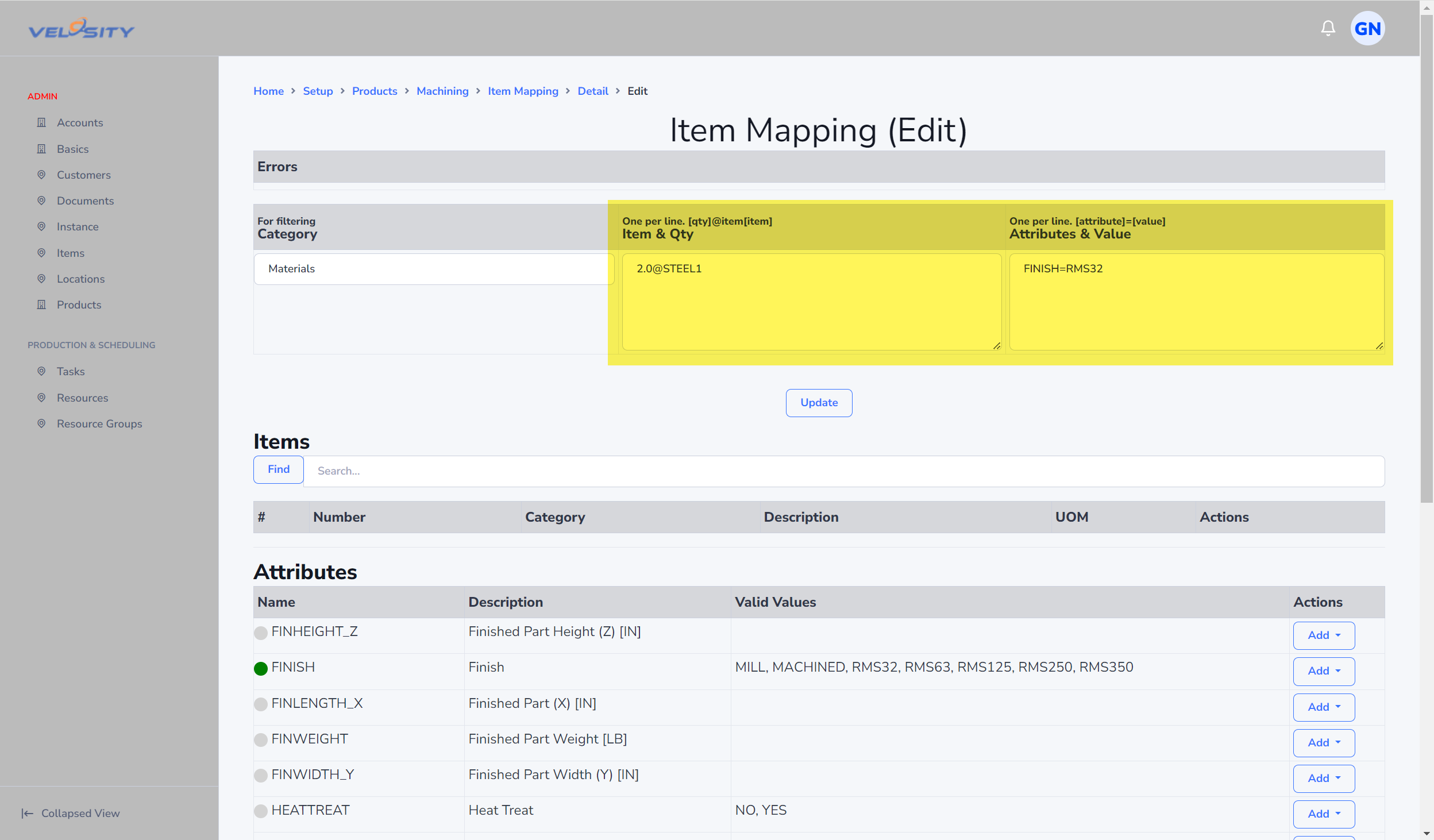
Task: Navigate to Item Mapping breadcrumb link
Action: coord(522,91)
